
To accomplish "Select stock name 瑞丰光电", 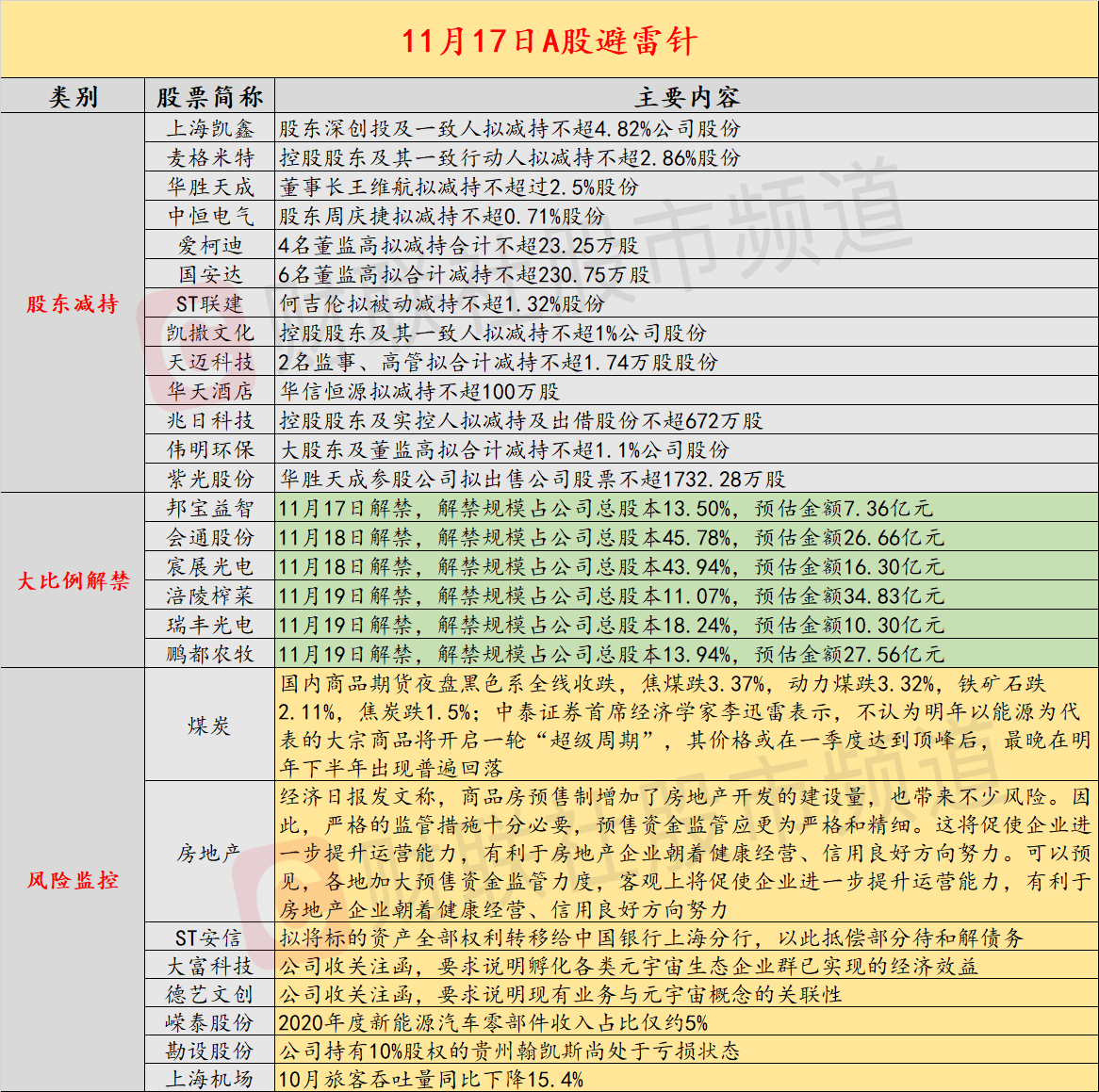I will click(x=209, y=625).
